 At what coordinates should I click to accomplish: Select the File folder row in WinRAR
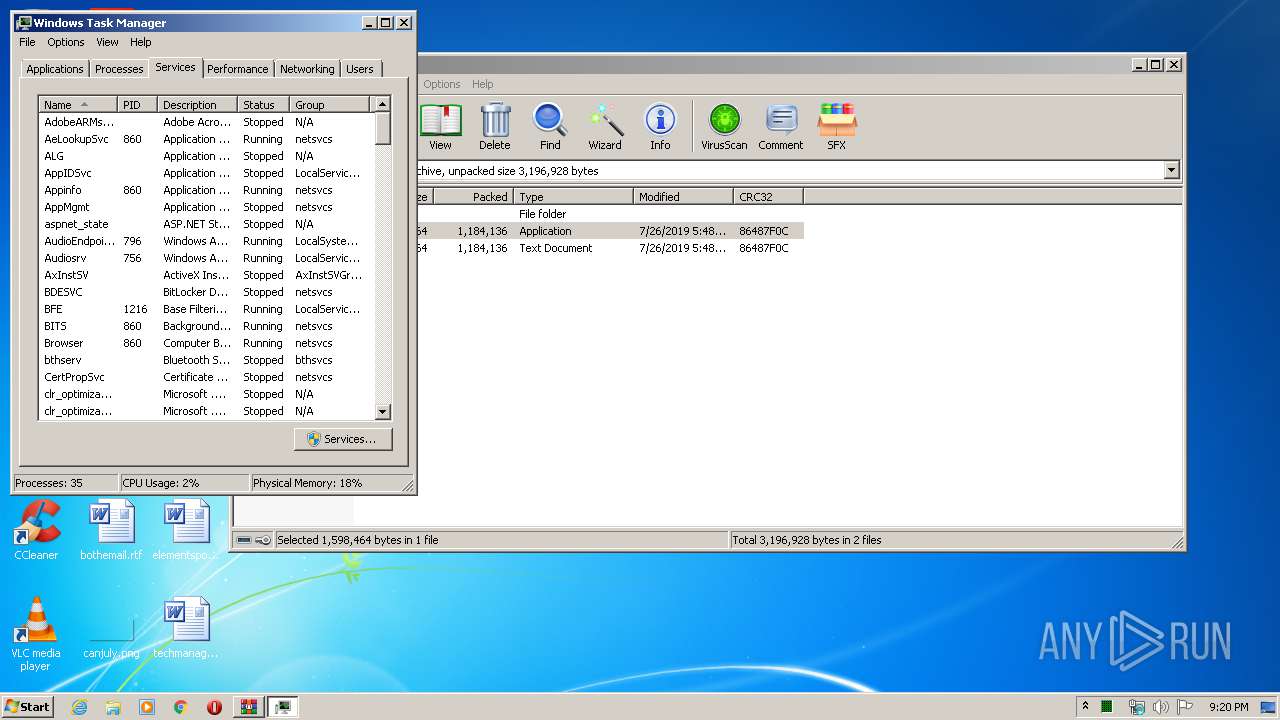click(610, 214)
